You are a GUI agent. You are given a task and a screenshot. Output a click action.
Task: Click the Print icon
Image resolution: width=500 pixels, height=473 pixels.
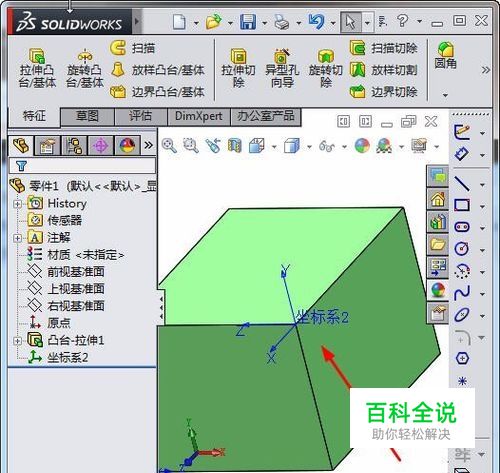coord(282,22)
